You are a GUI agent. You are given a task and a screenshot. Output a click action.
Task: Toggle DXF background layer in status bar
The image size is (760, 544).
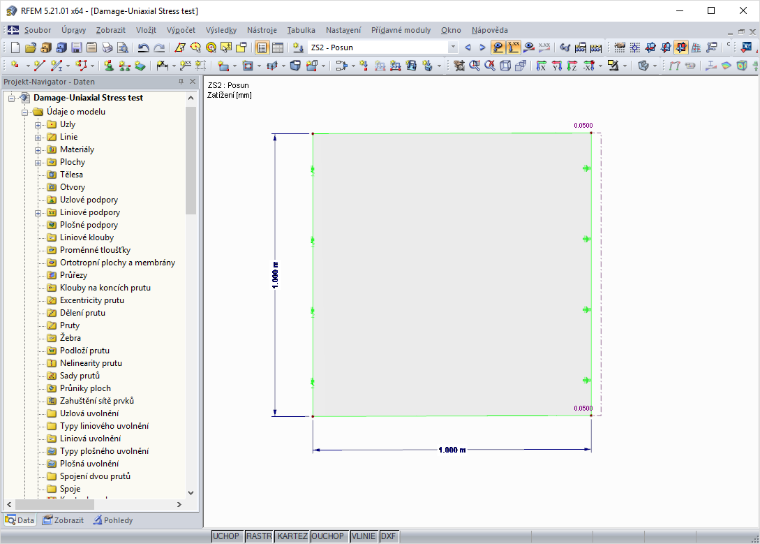click(388, 536)
